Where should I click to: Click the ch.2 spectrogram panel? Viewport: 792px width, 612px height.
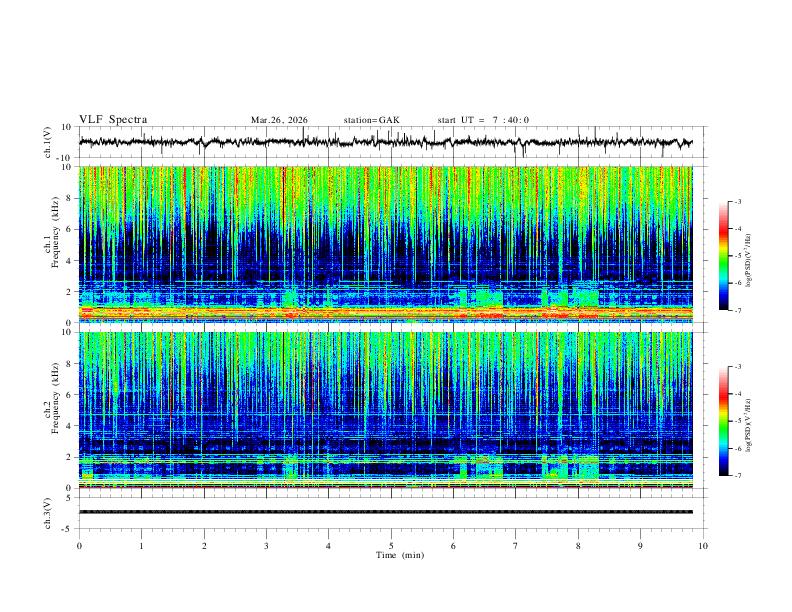click(386, 410)
